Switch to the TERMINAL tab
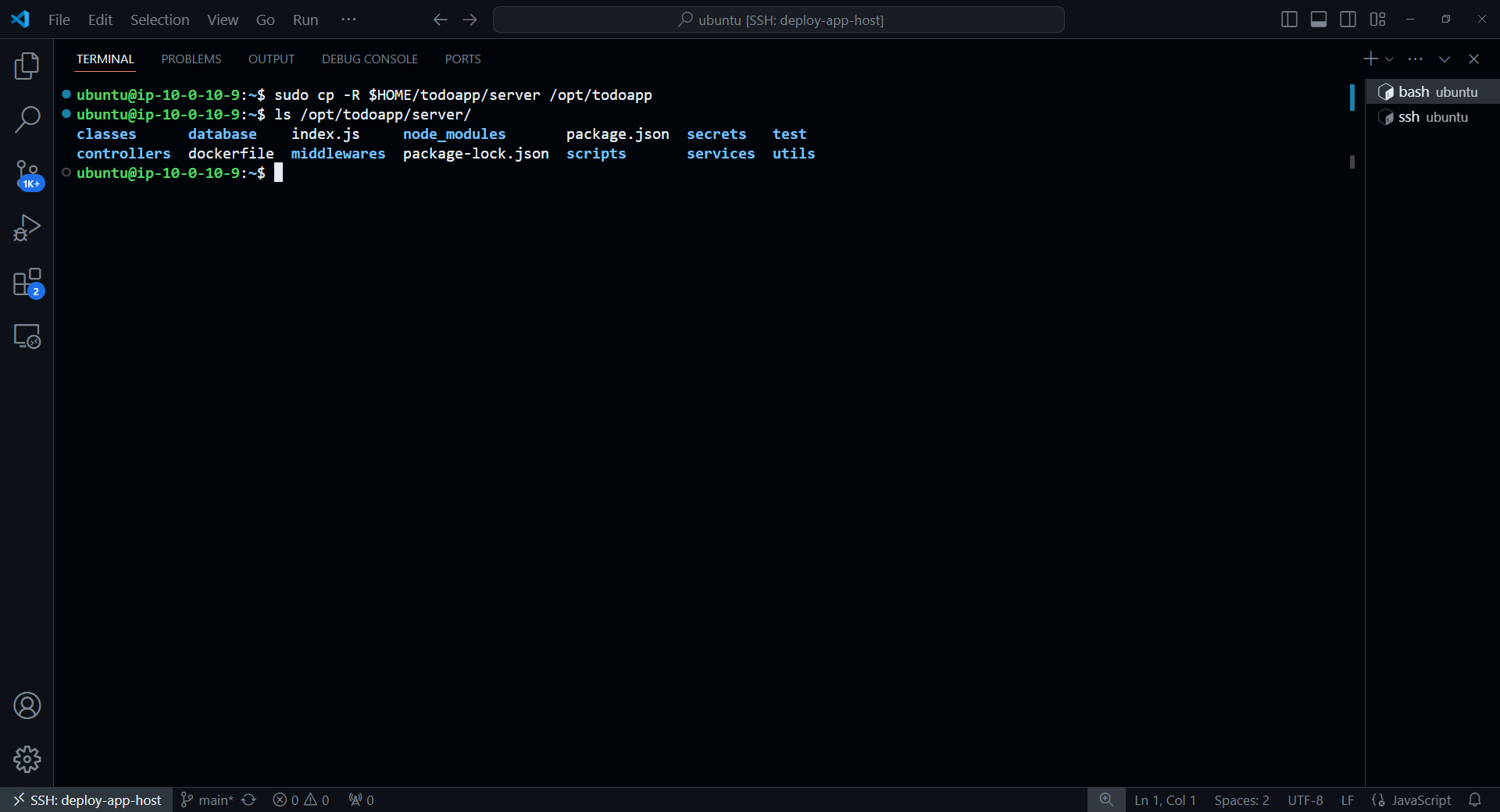This screenshot has height=812, width=1500. (x=105, y=59)
